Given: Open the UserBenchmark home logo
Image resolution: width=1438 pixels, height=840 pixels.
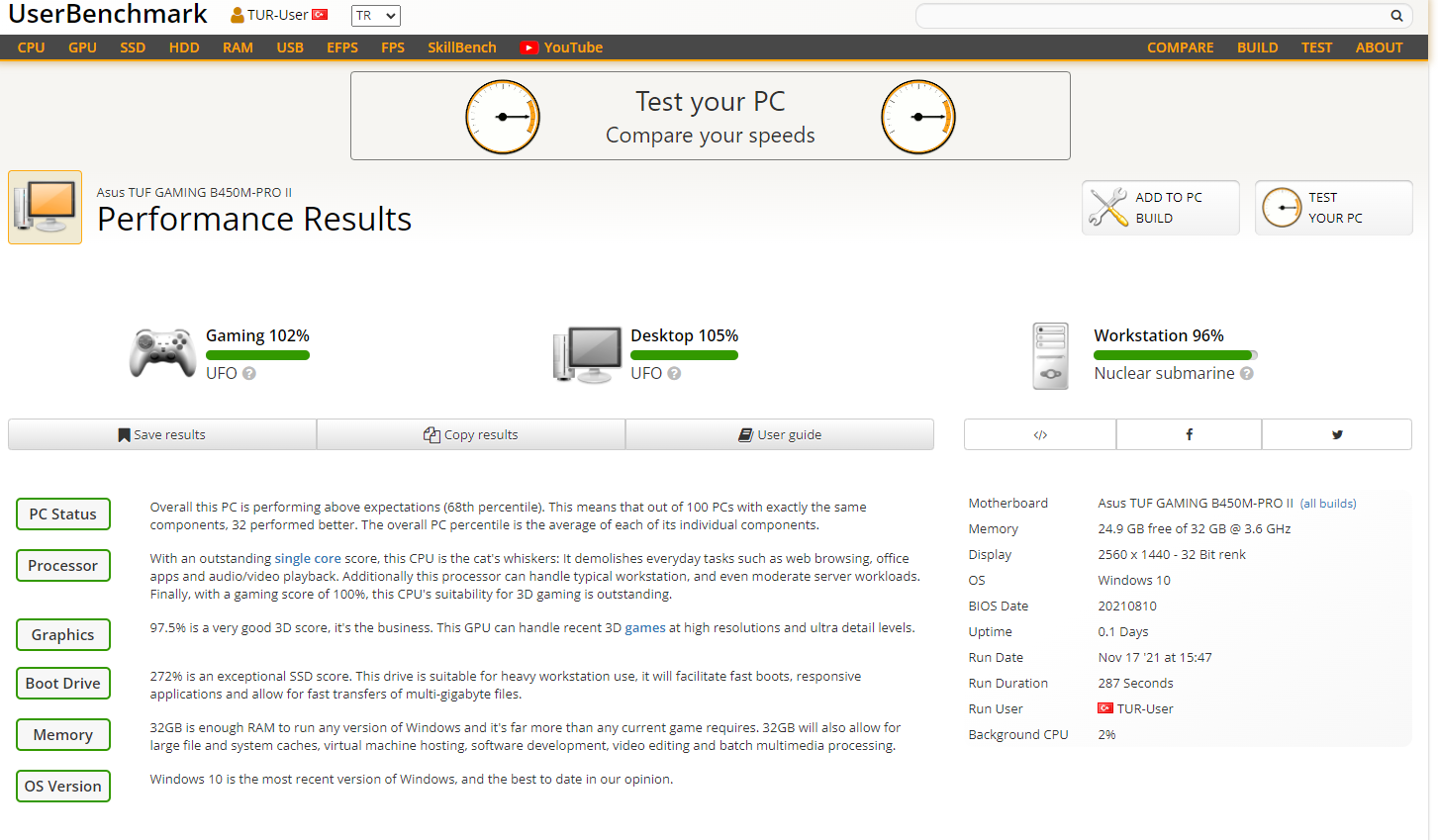Looking at the screenshot, I should tap(108, 14).
